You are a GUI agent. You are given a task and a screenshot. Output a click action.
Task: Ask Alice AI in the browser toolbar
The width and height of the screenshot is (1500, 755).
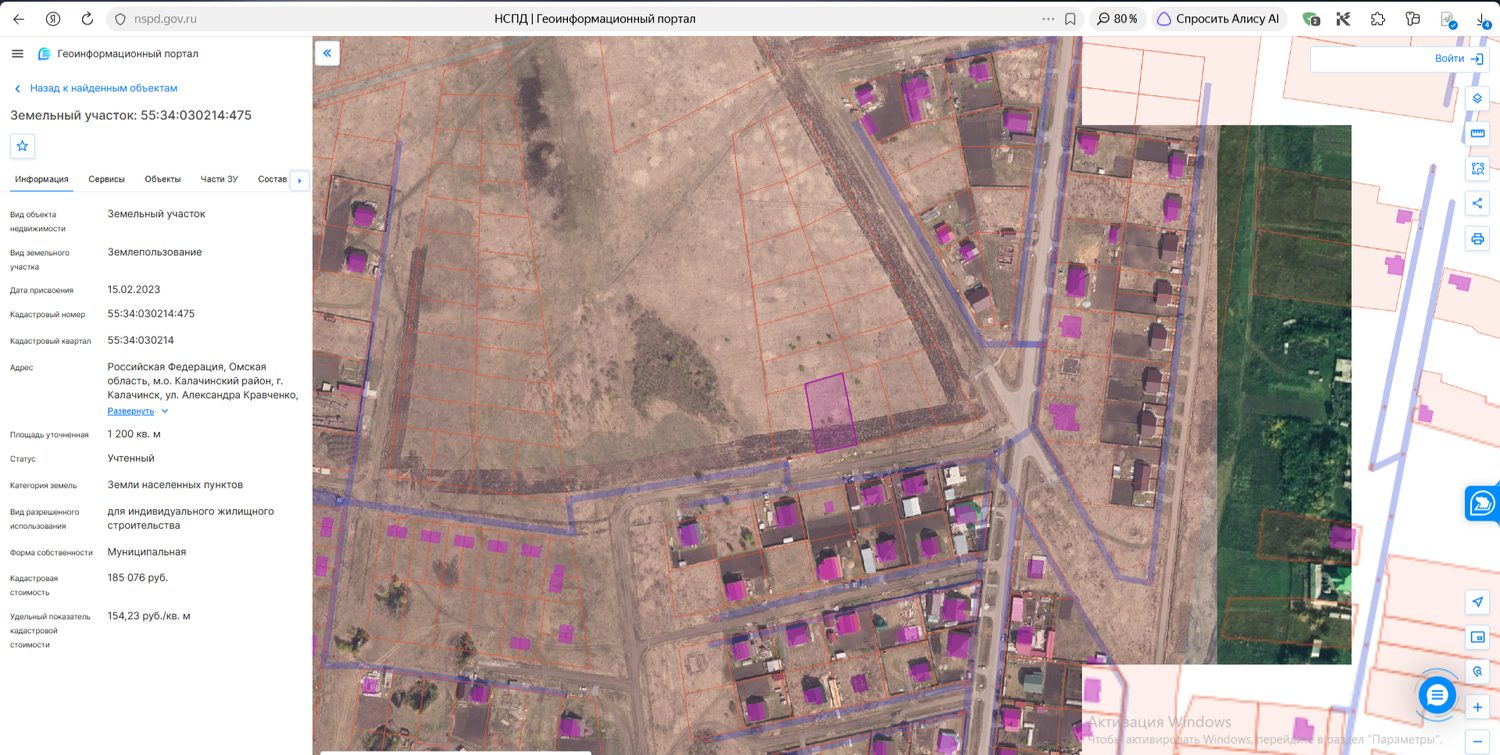point(1218,19)
